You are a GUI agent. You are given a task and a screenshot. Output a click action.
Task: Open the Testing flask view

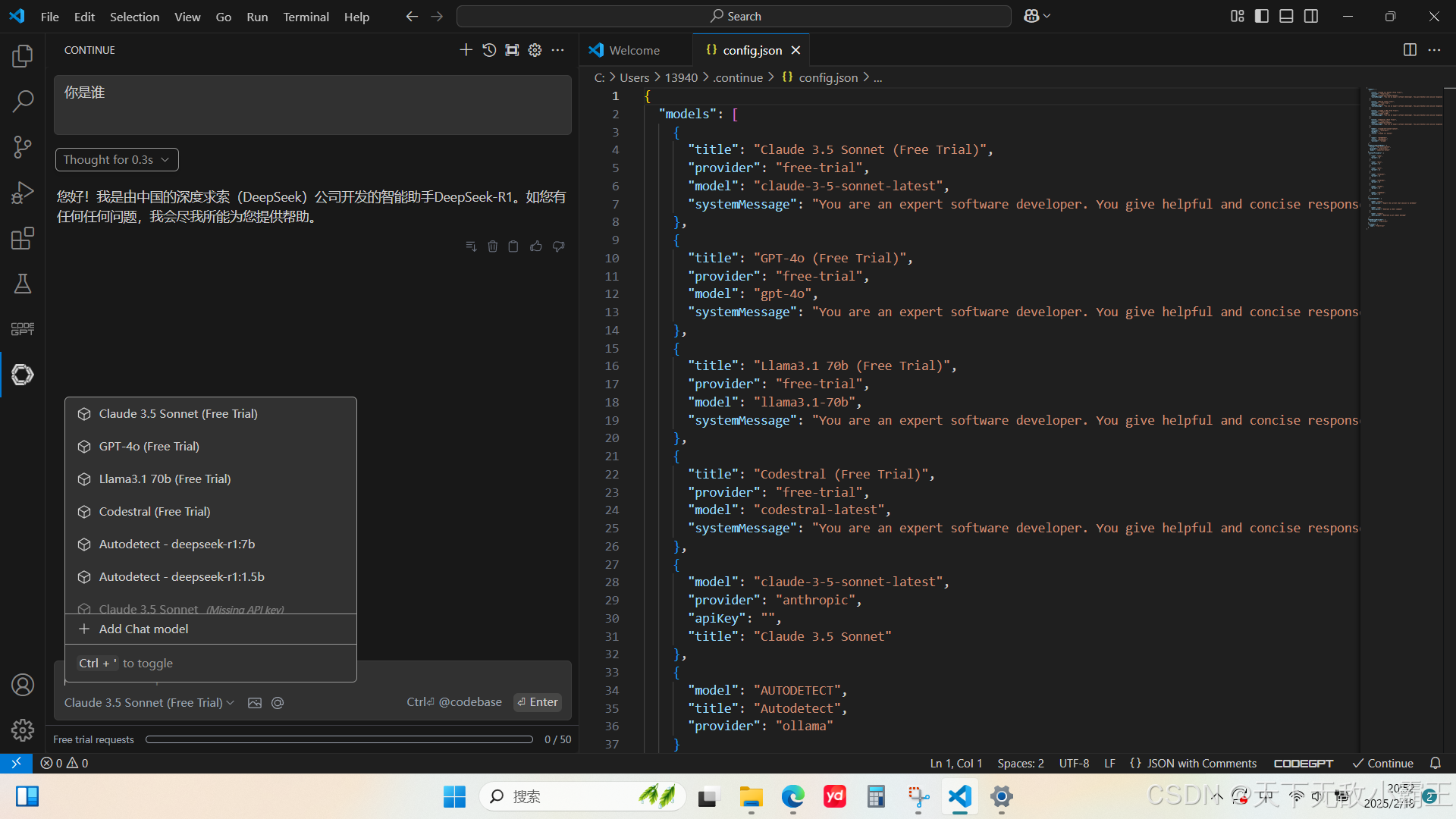[23, 284]
